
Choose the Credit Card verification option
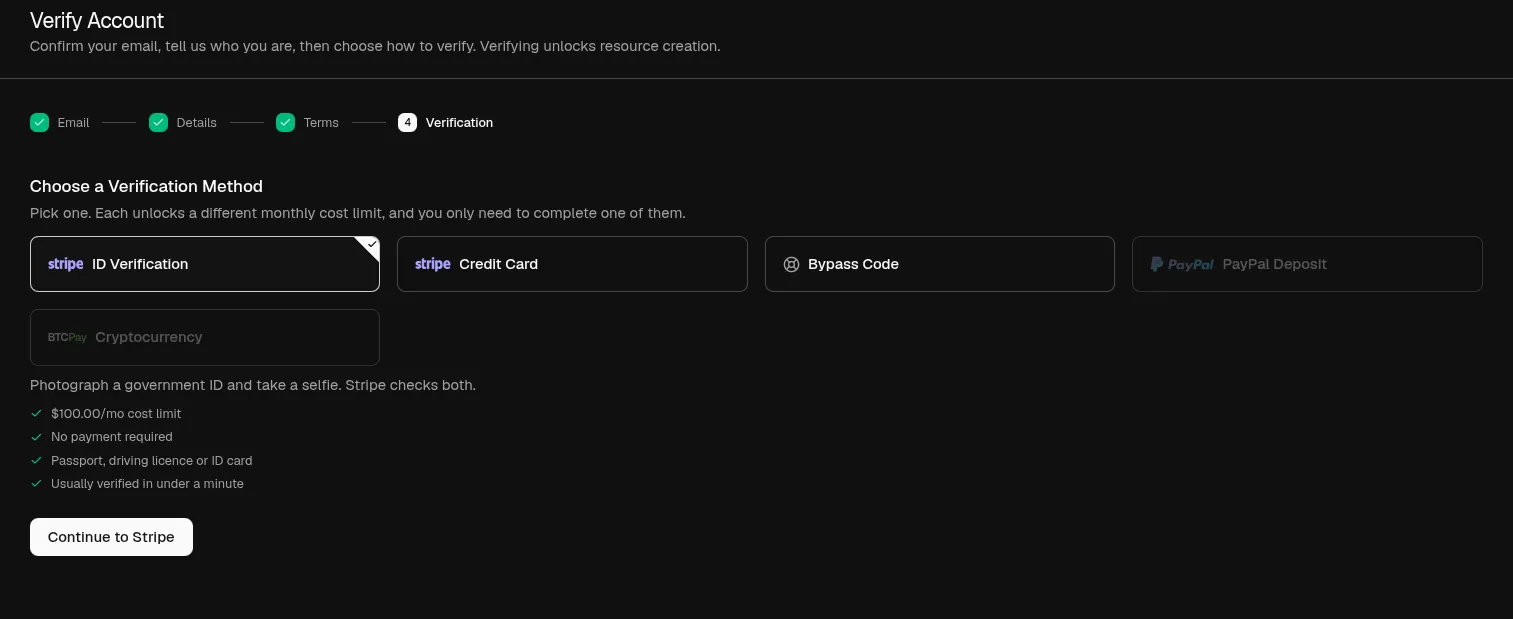(572, 264)
